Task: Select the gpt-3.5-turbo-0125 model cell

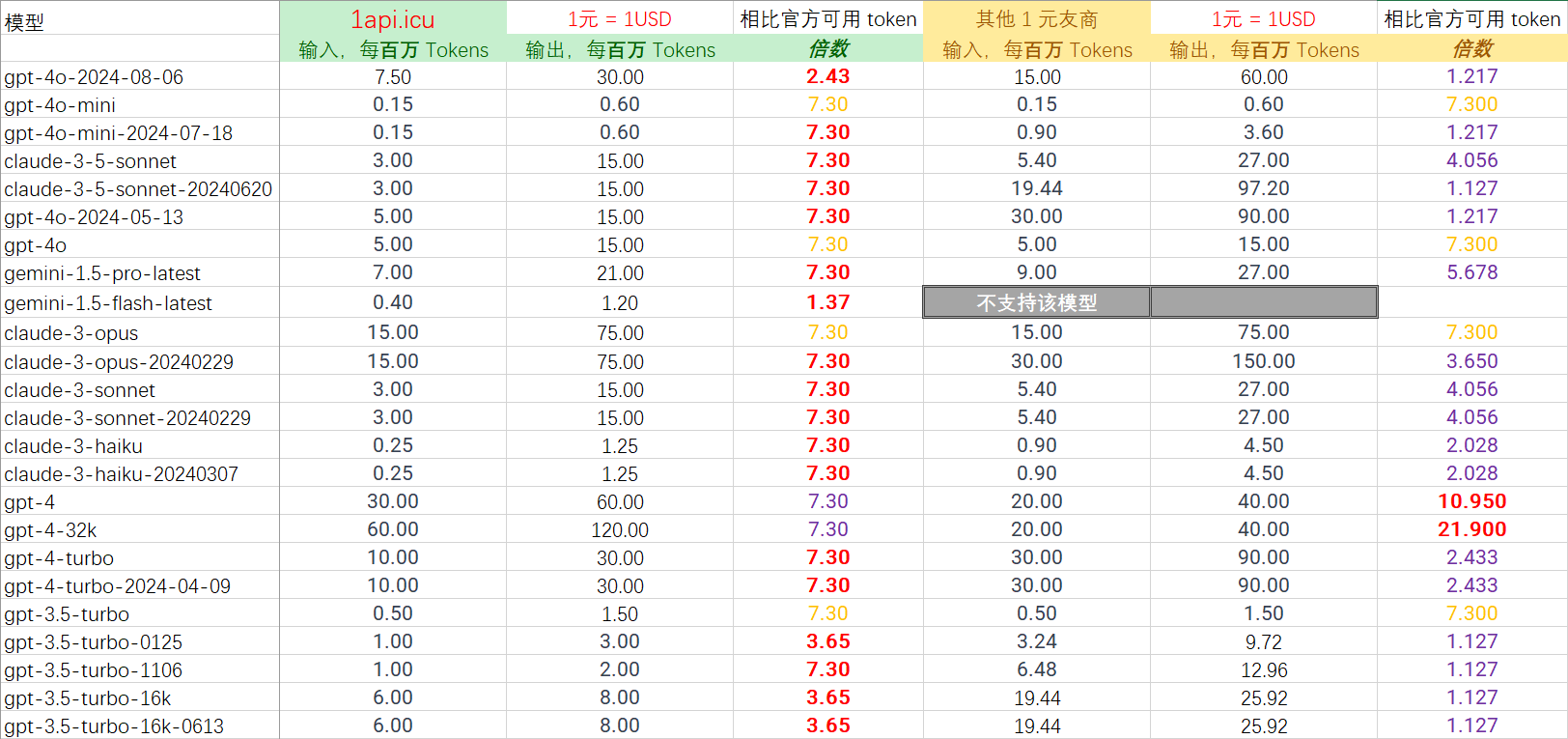Action: 140,641
